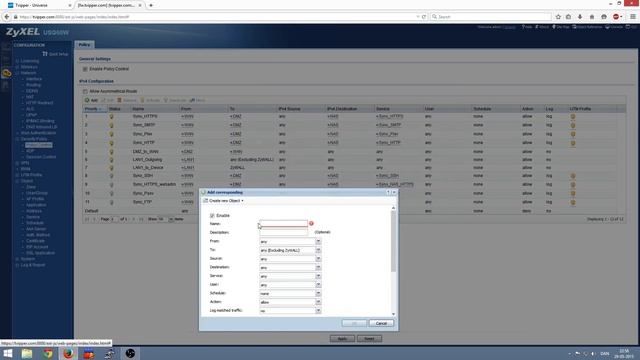640x360 pixels.
Task: Sort by the Priority column header
Action: click(95, 109)
